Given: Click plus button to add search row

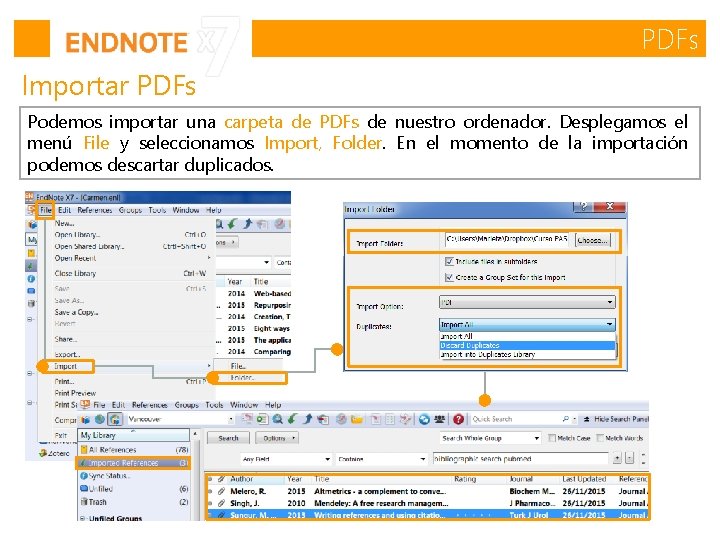Looking at the screenshot, I should click(x=617, y=458).
